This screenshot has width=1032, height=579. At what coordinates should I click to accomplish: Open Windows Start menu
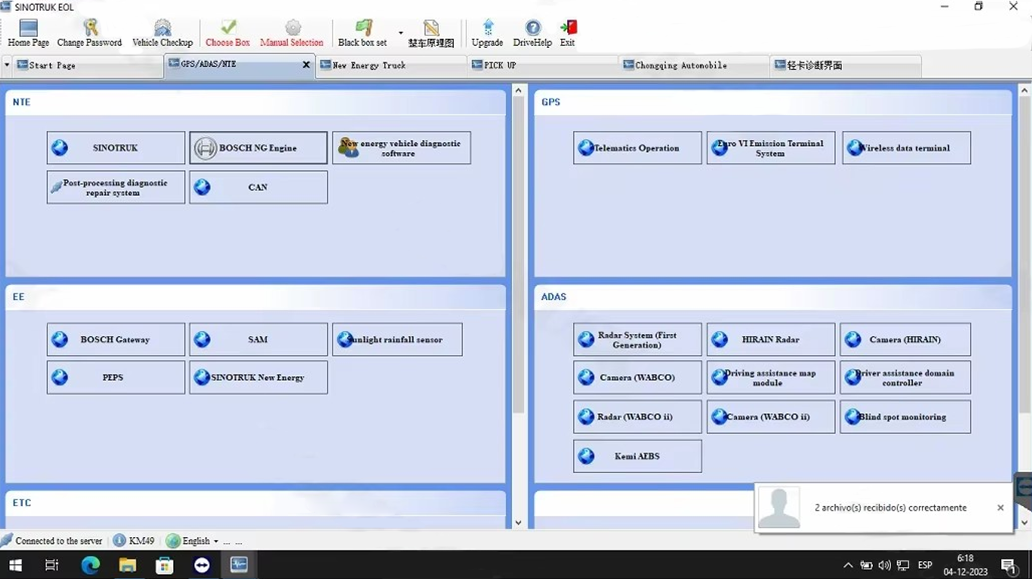point(15,565)
